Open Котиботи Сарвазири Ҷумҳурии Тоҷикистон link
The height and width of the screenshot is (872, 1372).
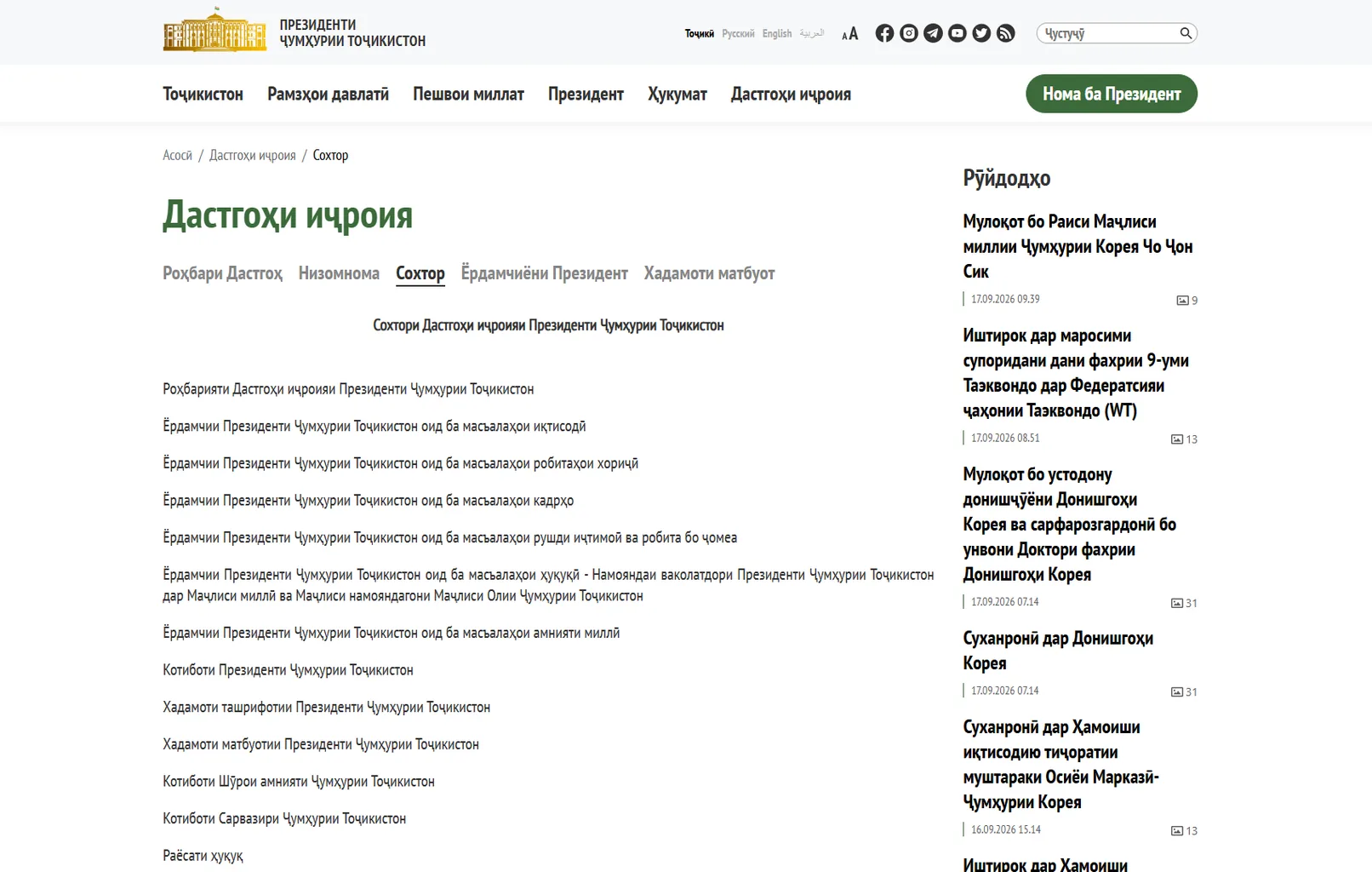(x=284, y=818)
